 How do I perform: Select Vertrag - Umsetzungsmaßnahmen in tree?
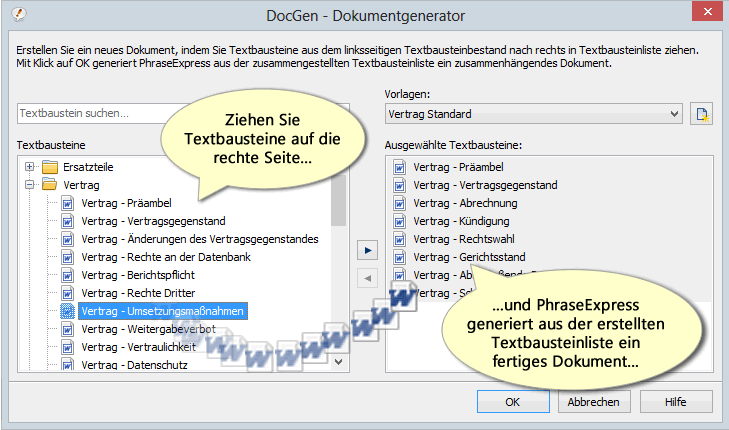162,311
